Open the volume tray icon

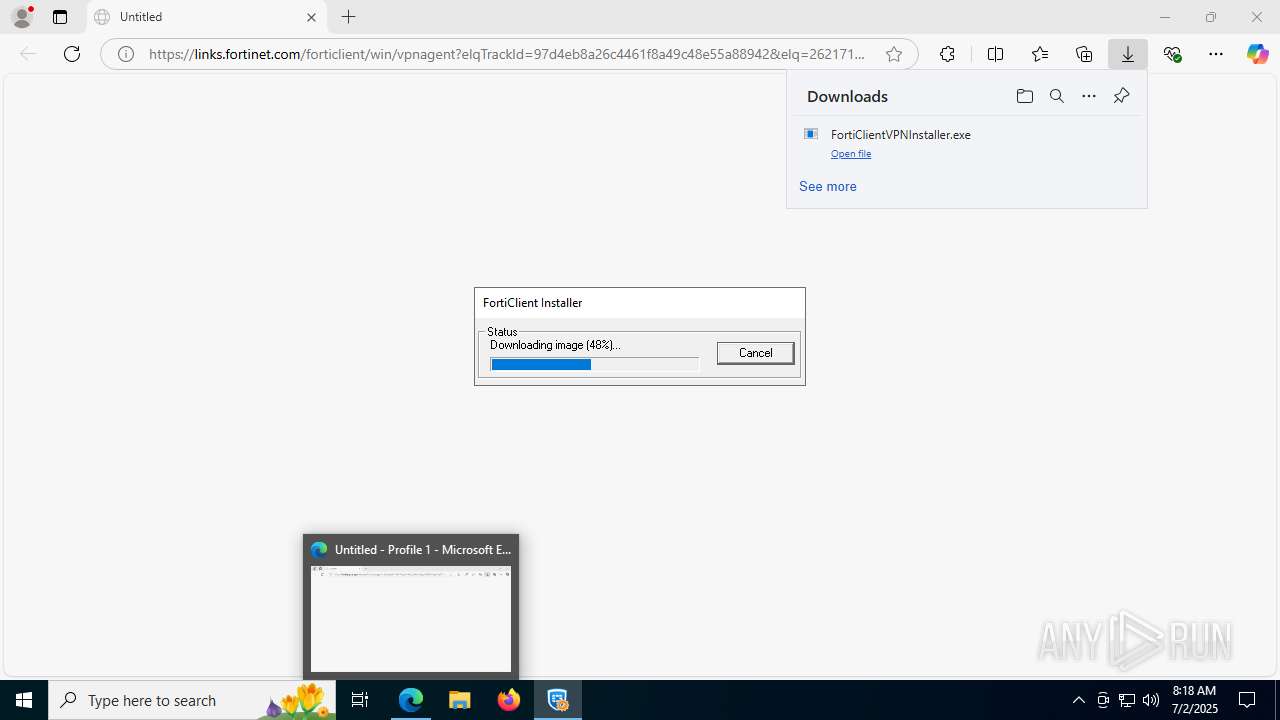[1151, 700]
